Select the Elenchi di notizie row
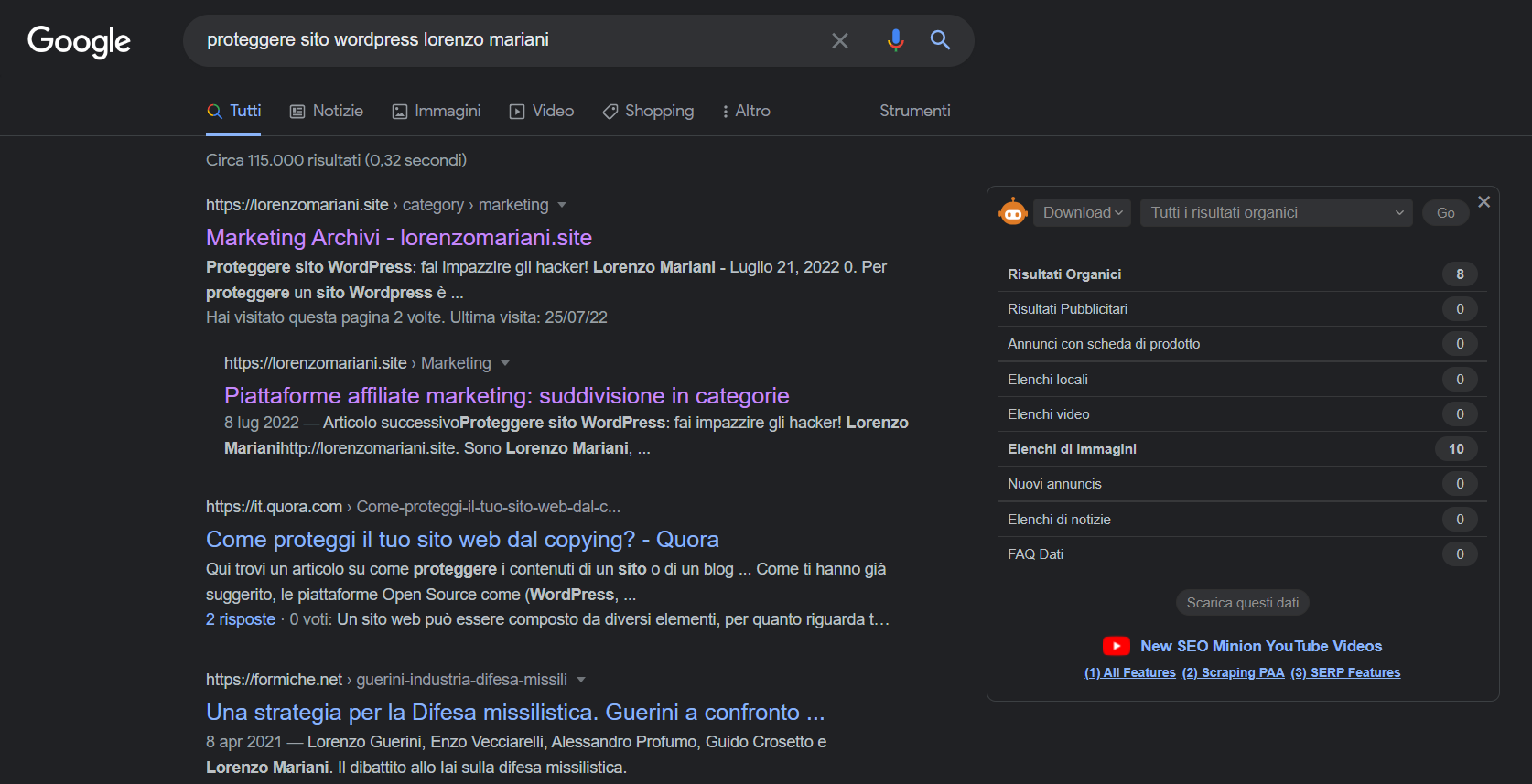 1242,520
